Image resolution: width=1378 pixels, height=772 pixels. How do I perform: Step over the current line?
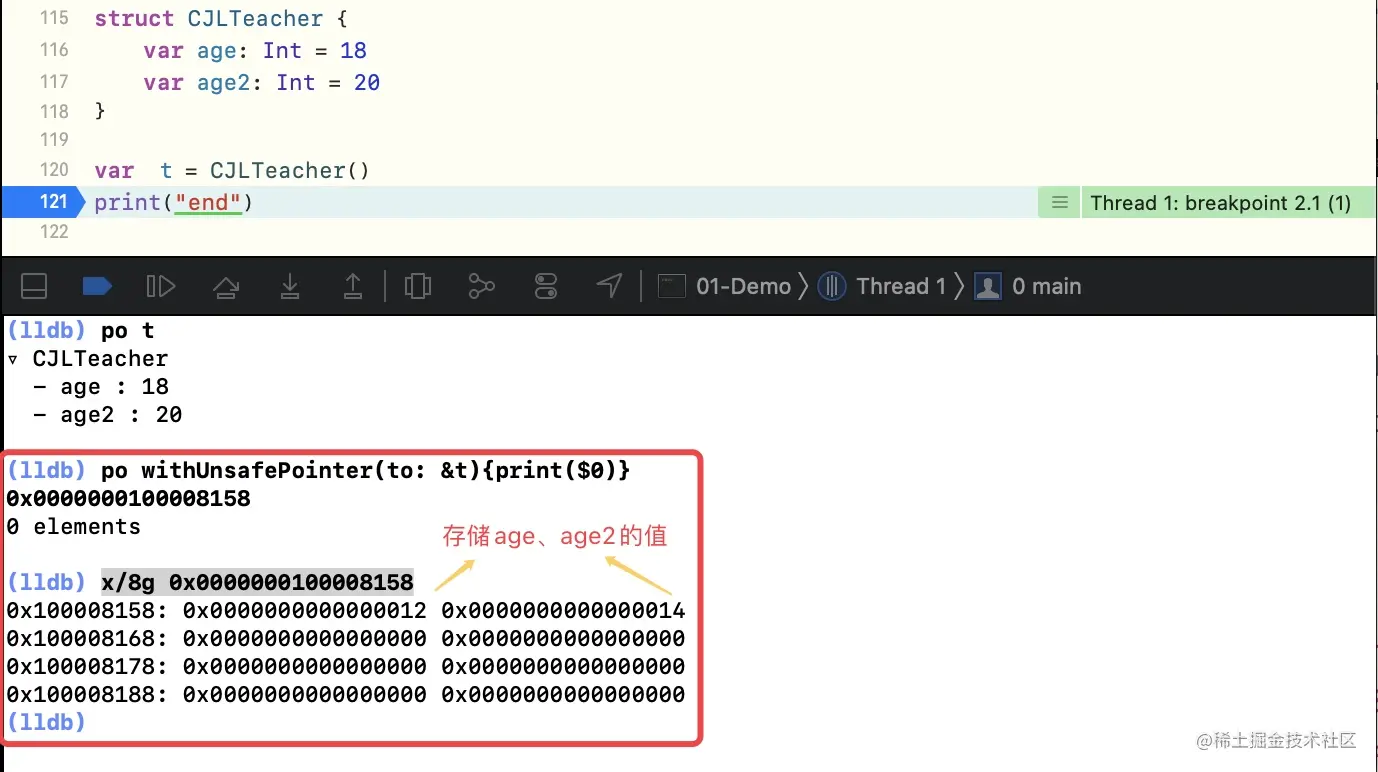click(226, 288)
